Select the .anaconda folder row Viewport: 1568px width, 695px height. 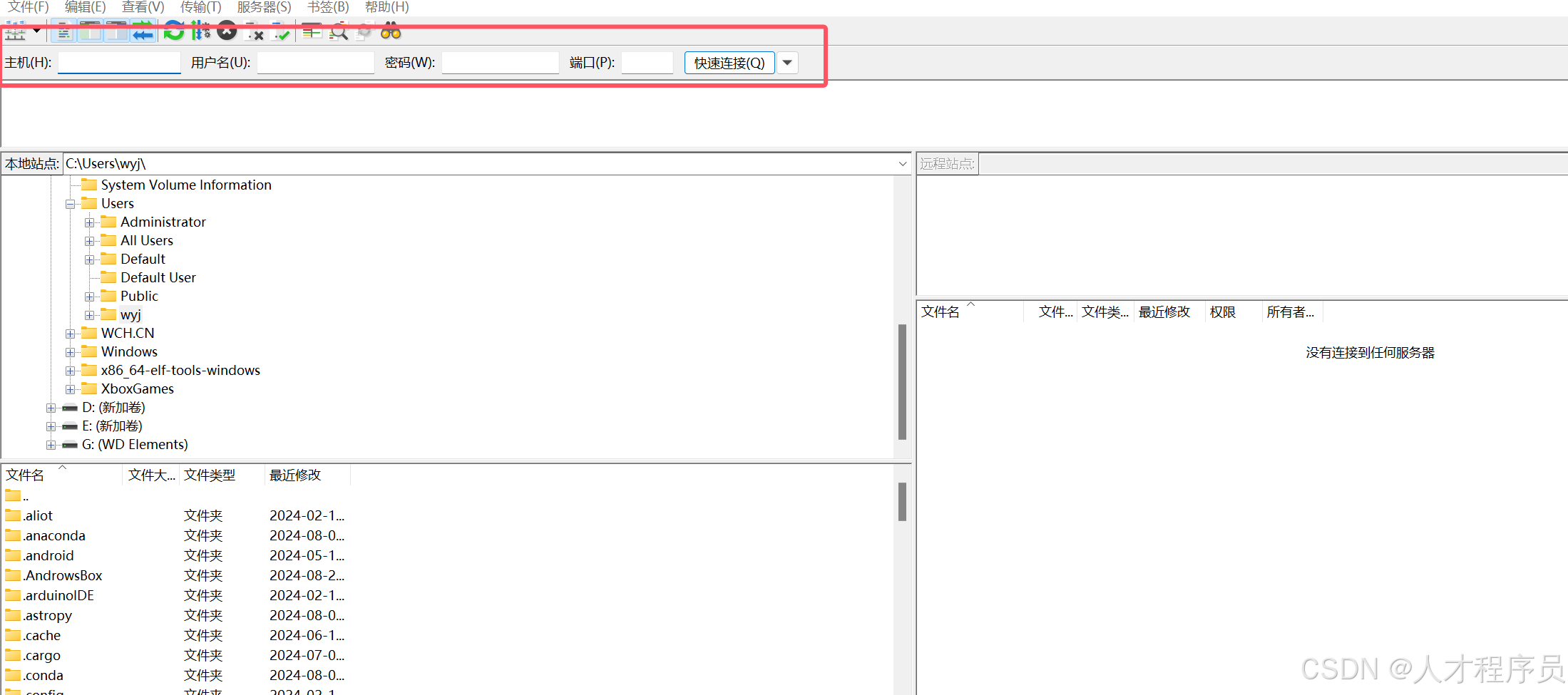[x=175, y=536]
